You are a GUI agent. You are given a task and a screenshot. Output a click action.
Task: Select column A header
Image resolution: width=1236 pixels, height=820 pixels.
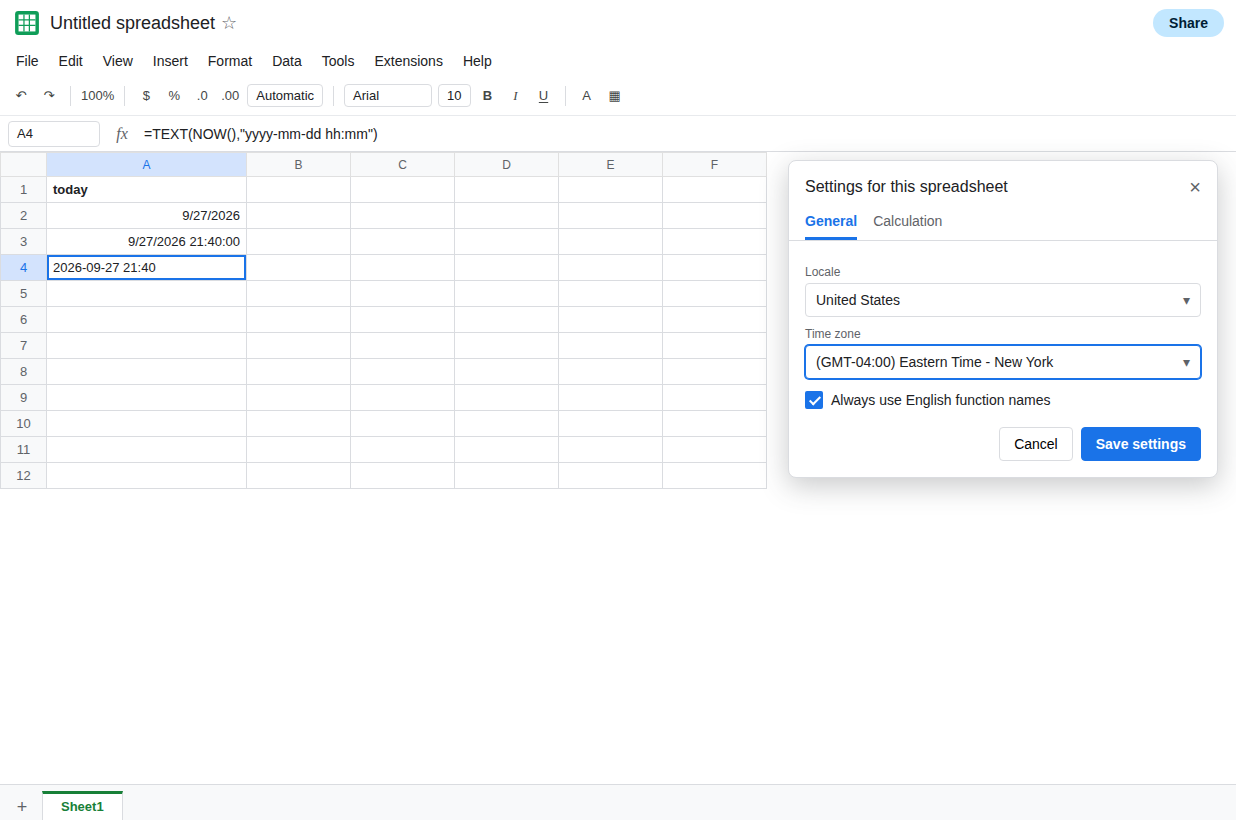[146, 165]
